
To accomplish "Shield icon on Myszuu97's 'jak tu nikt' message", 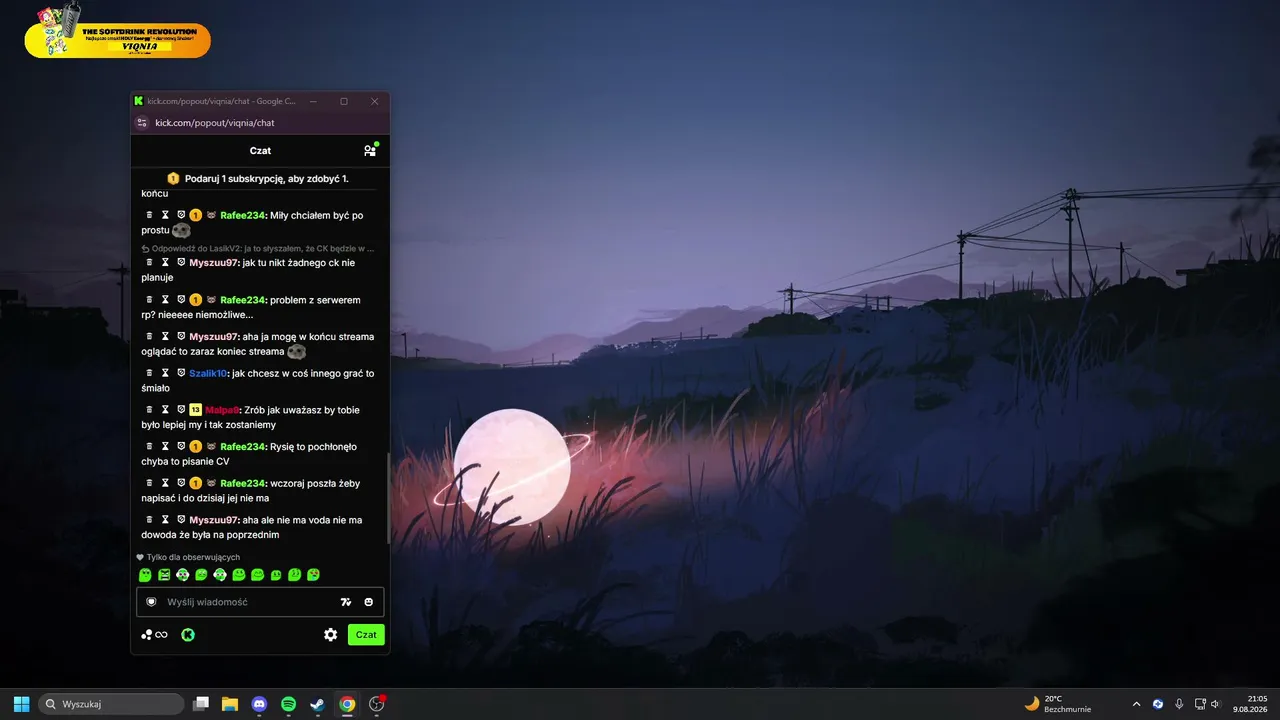I will click(x=181, y=262).
